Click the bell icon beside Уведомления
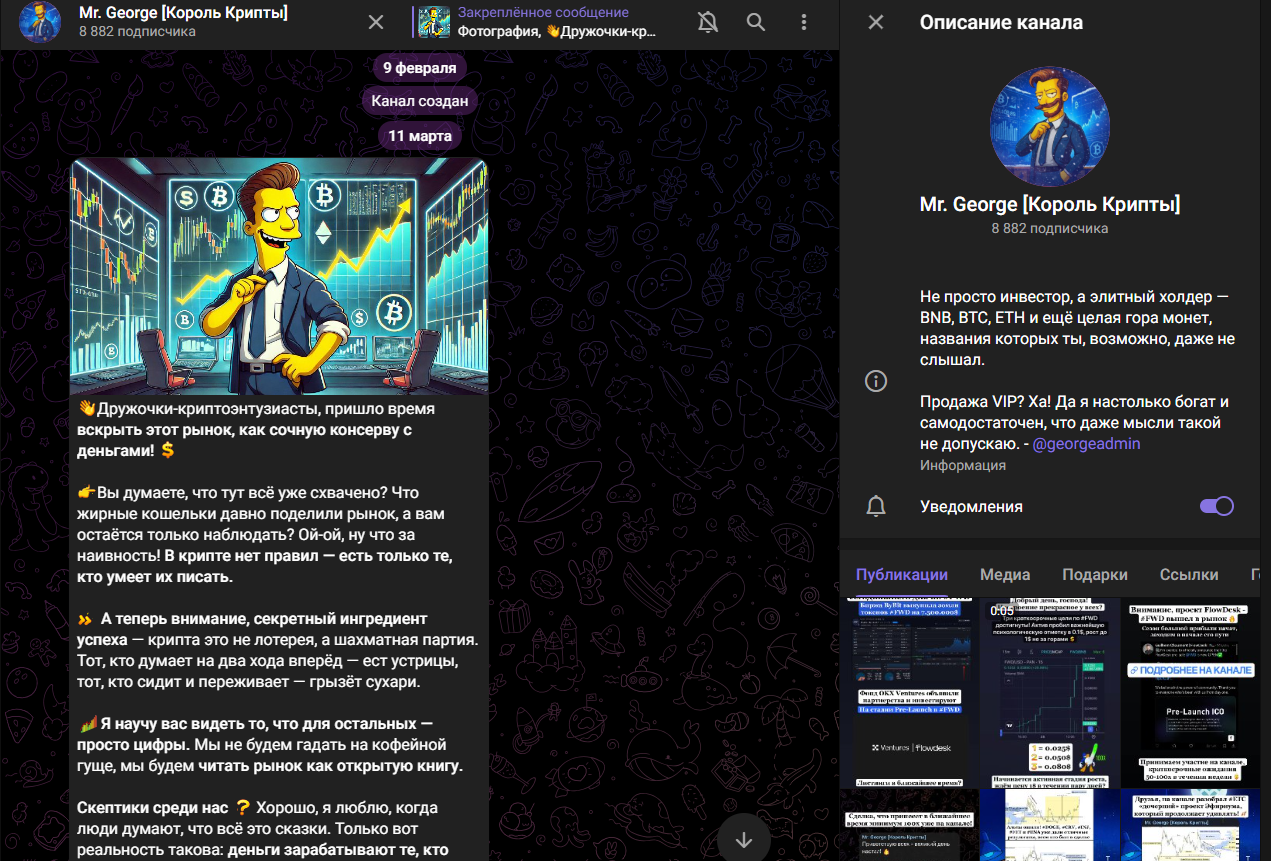The width and height of the screenshot is (1271, 861). [876, 506]
